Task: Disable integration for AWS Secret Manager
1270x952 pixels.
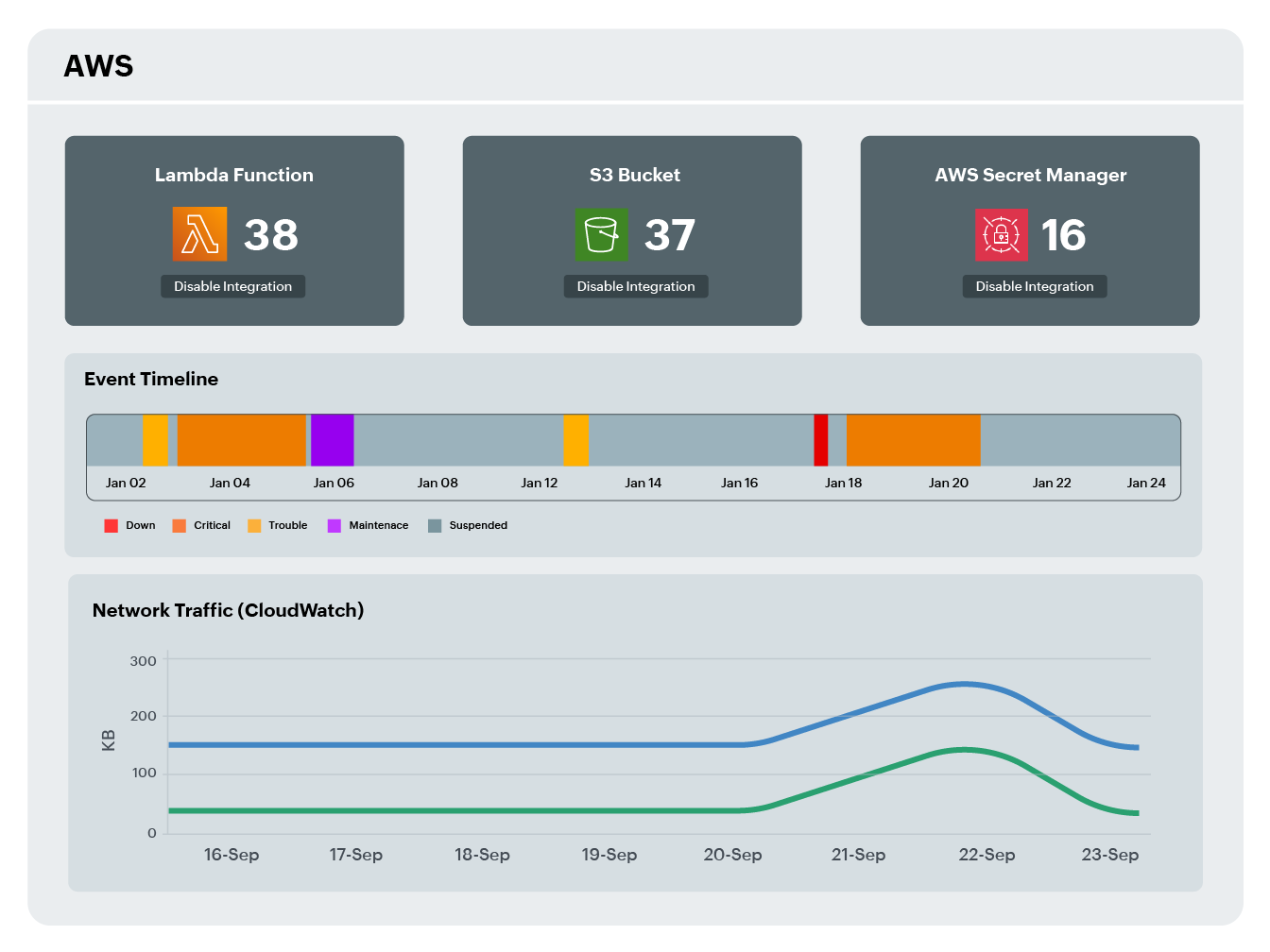Action: coord(1035,286)
